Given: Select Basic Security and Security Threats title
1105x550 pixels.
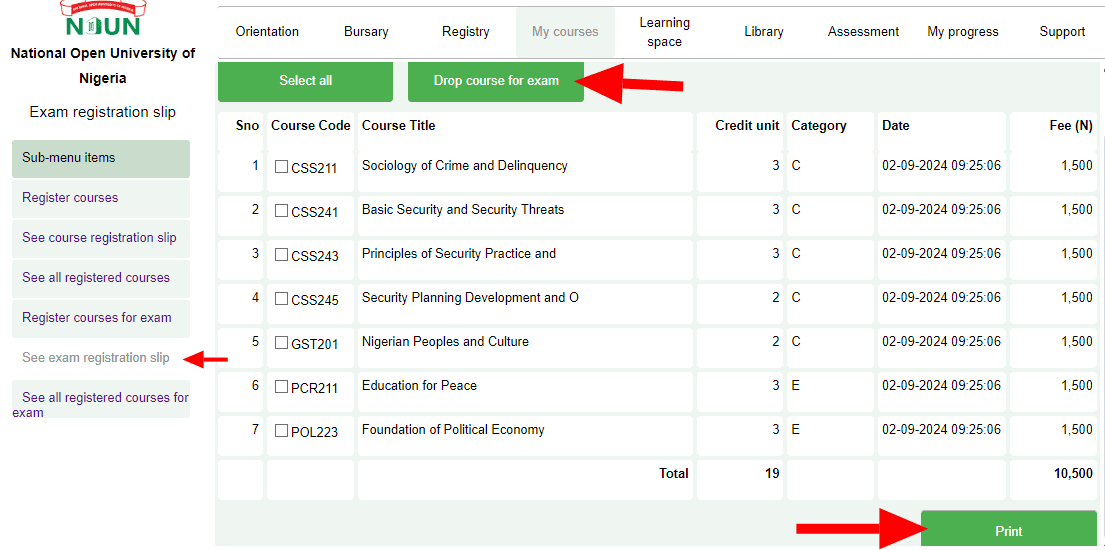Looking at the screenshot, I should pyautogui.click(x=463, y=210).
